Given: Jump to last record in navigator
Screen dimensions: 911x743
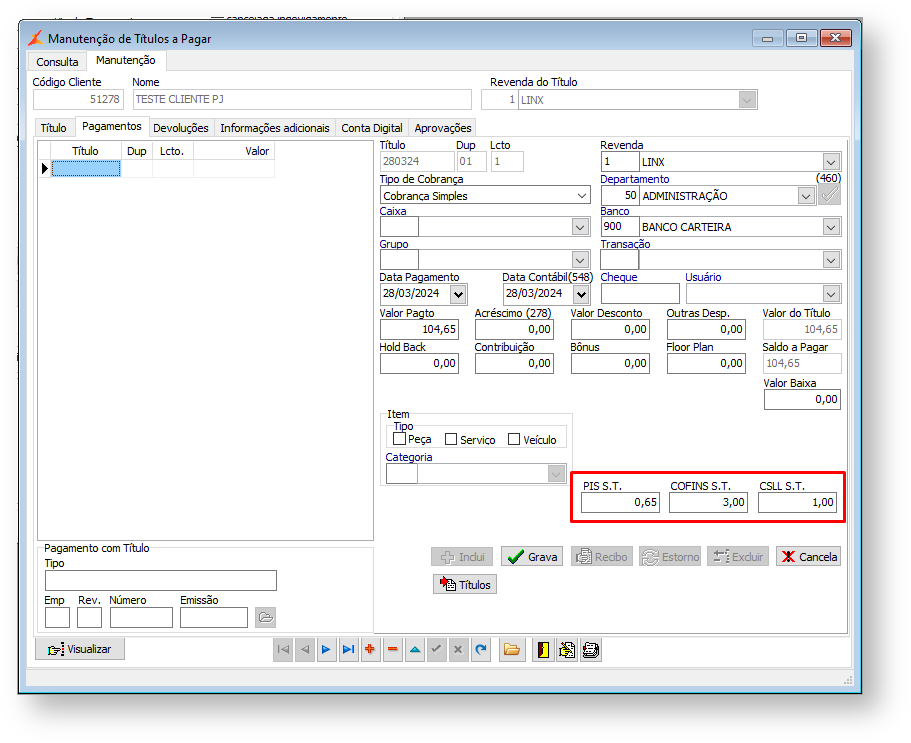Looking at the screenshot, I should pos(348,650).
